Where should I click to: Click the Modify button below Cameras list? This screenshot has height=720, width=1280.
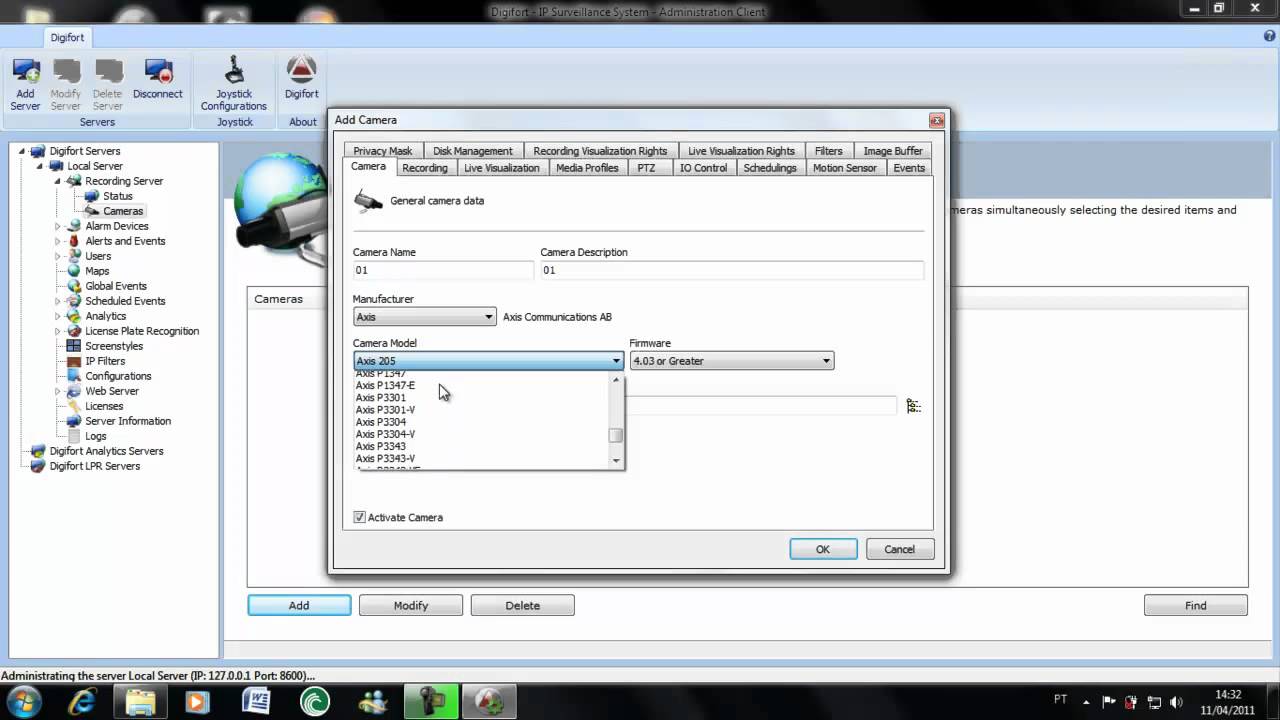411,605
